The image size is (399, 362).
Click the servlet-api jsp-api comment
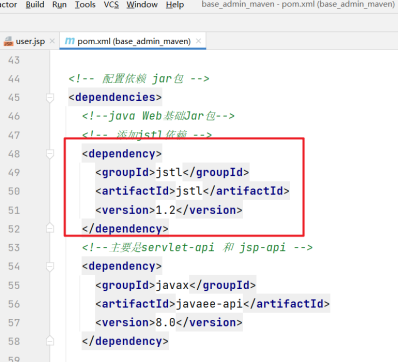[x=197, y=247]
